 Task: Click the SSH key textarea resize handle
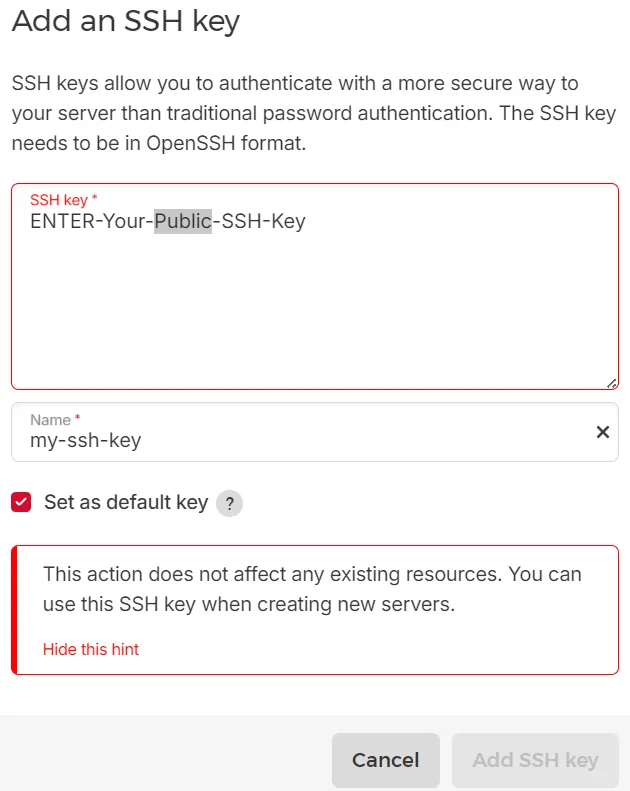(x=611, y=382)
